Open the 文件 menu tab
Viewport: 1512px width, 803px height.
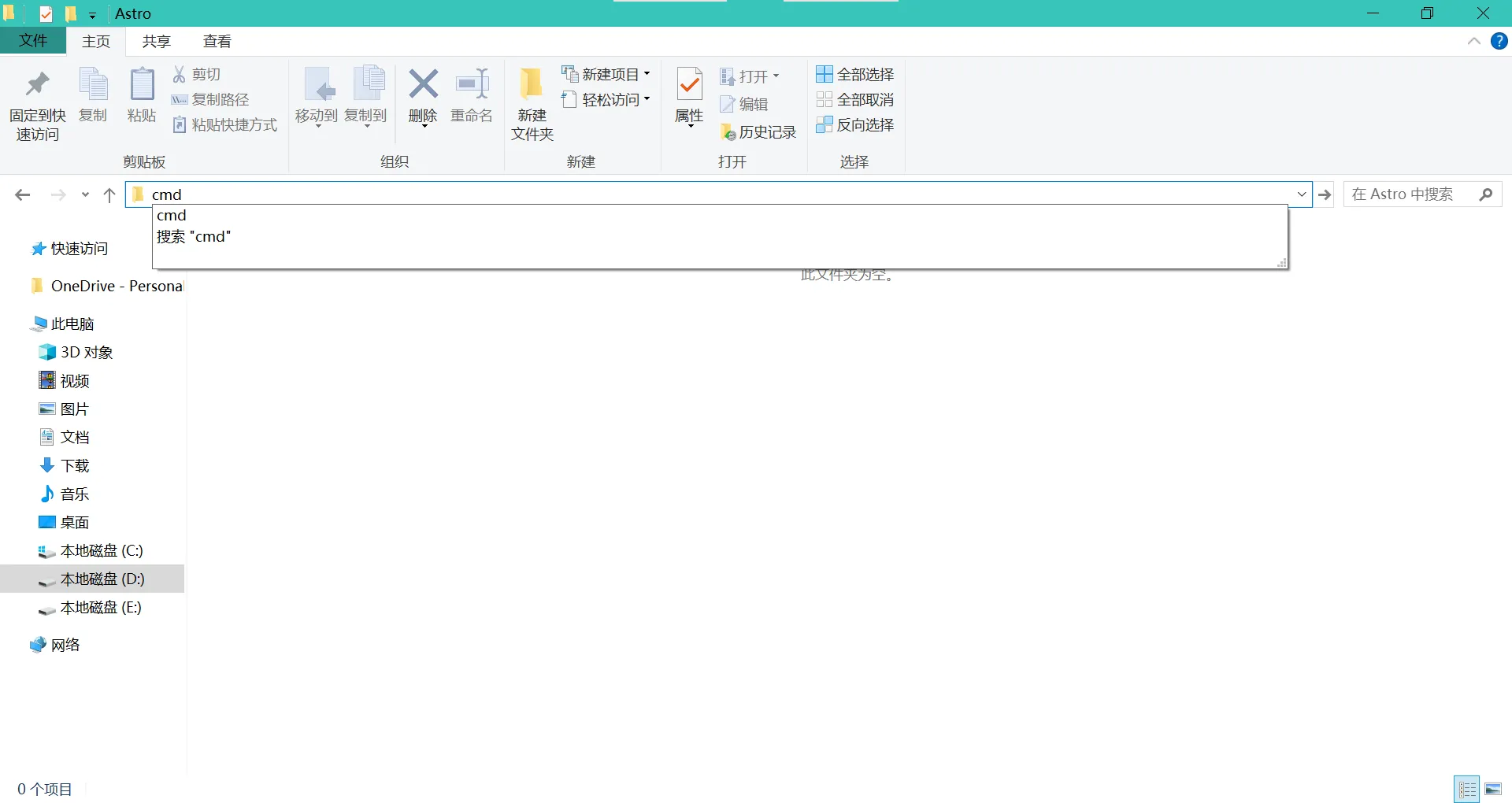33,41
